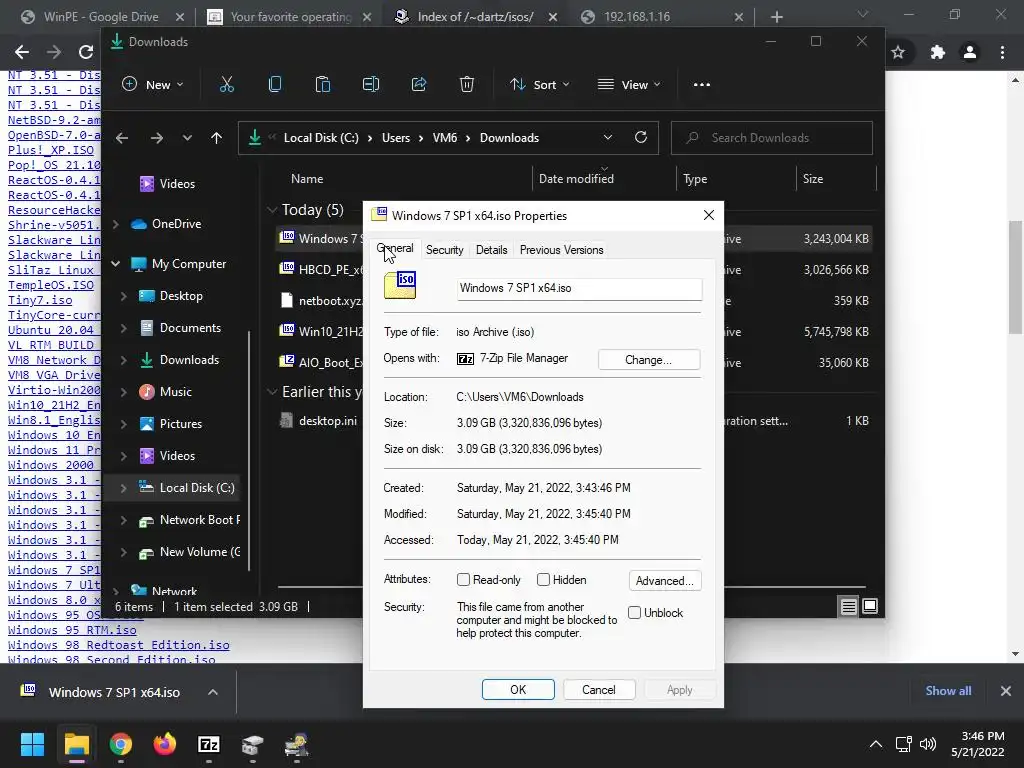The height and width of the screenshot is (768, 1024).
Task: Open new browser tab
Action: point(776,17)
